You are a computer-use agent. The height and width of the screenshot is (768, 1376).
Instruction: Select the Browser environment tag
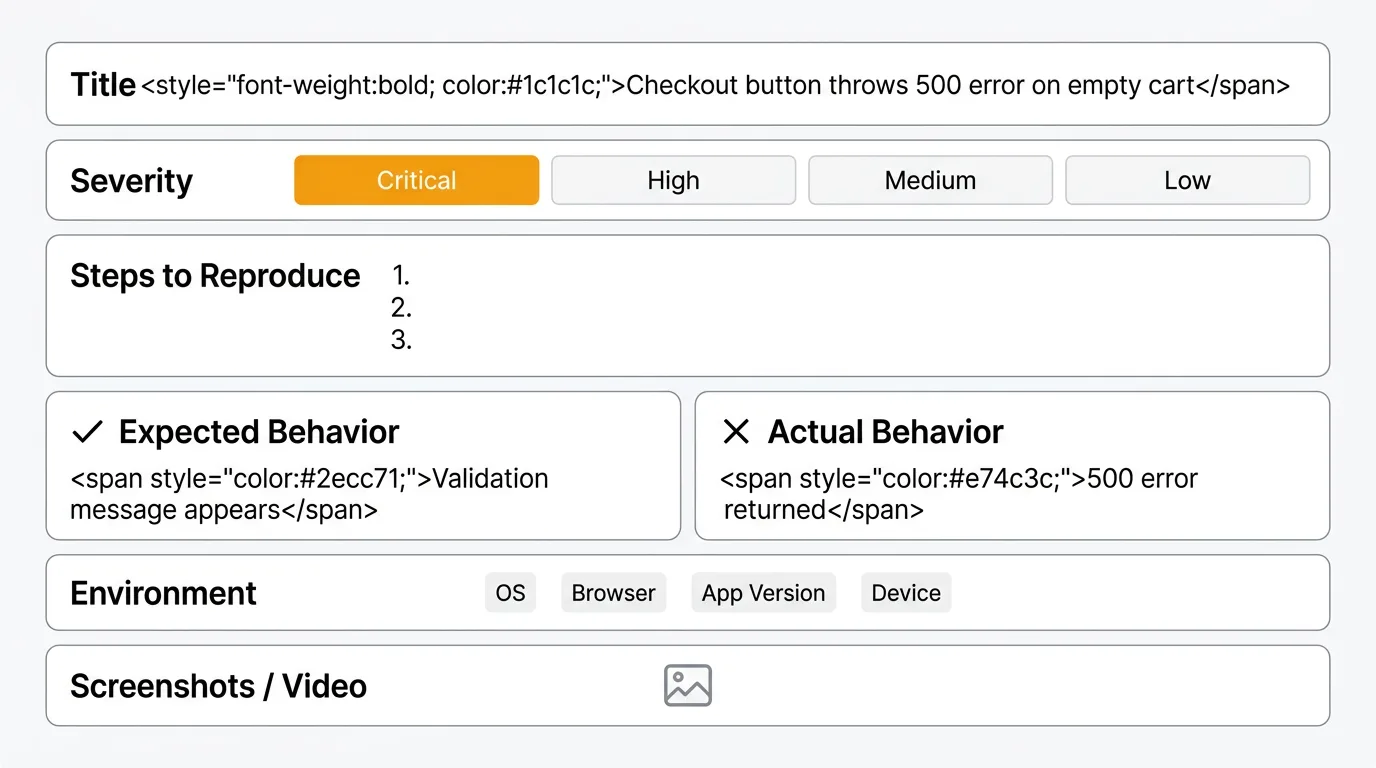coord(613,592)
